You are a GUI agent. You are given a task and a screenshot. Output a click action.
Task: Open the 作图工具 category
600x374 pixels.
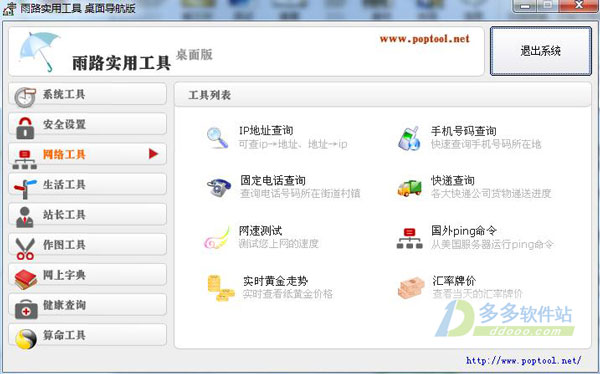[88, 245]
